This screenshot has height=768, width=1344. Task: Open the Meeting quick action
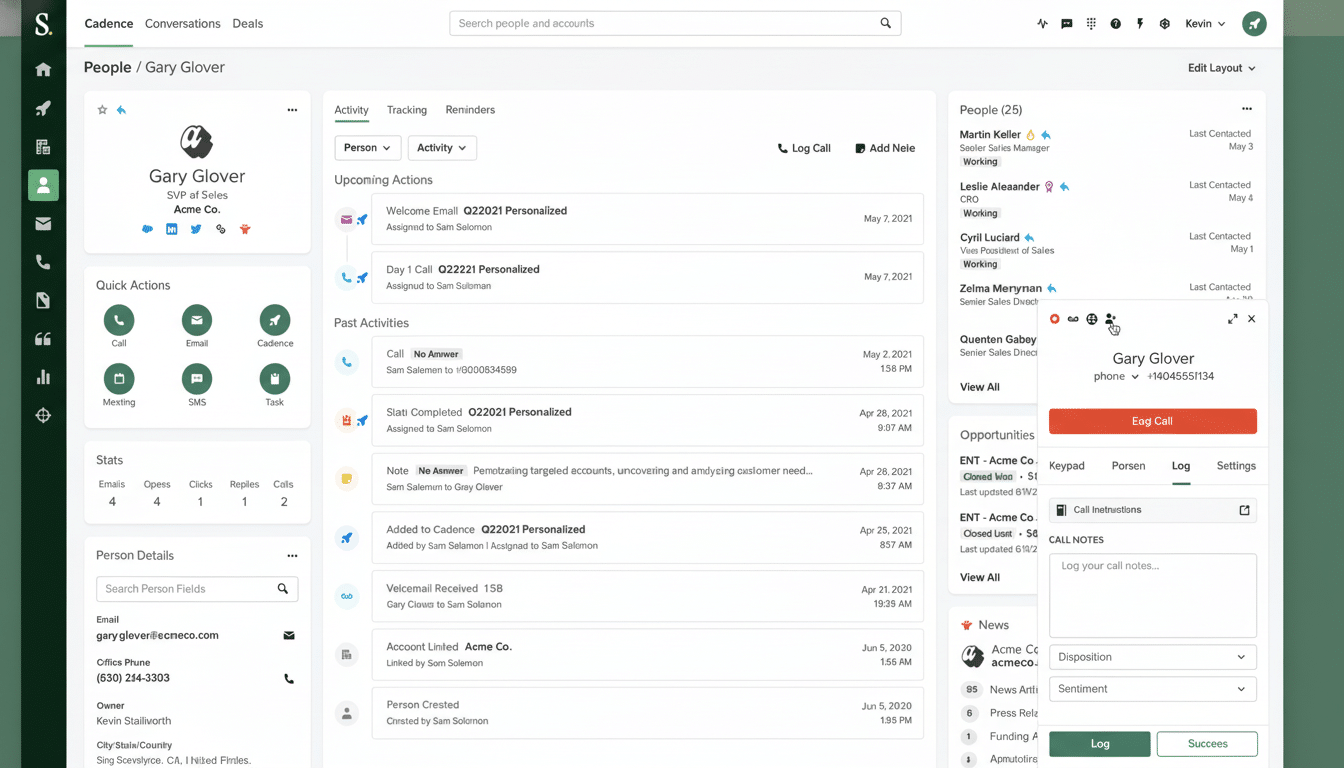point(118,380)
